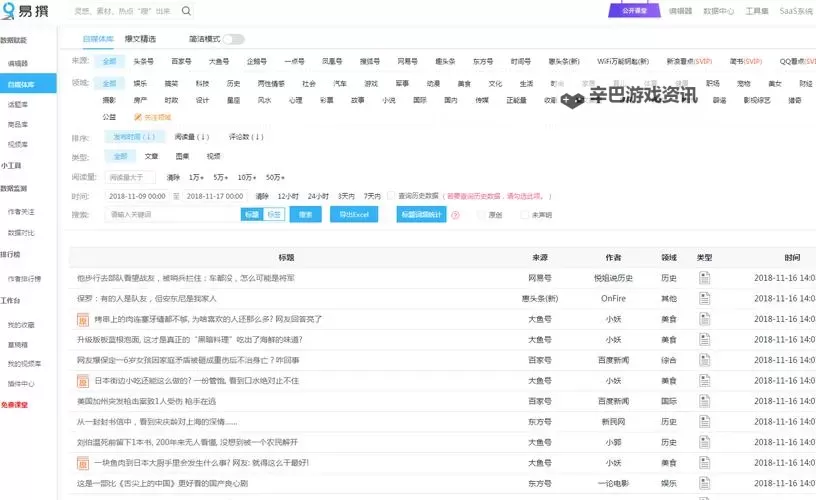
Task: Click document type icon in OnFire row
Action: pos(704,298)
